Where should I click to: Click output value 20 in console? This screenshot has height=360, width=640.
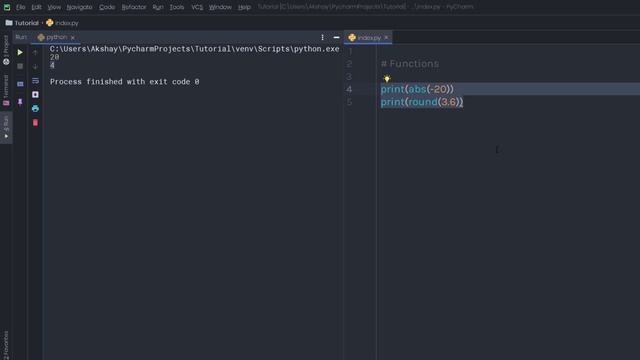(x=54, y=57)
